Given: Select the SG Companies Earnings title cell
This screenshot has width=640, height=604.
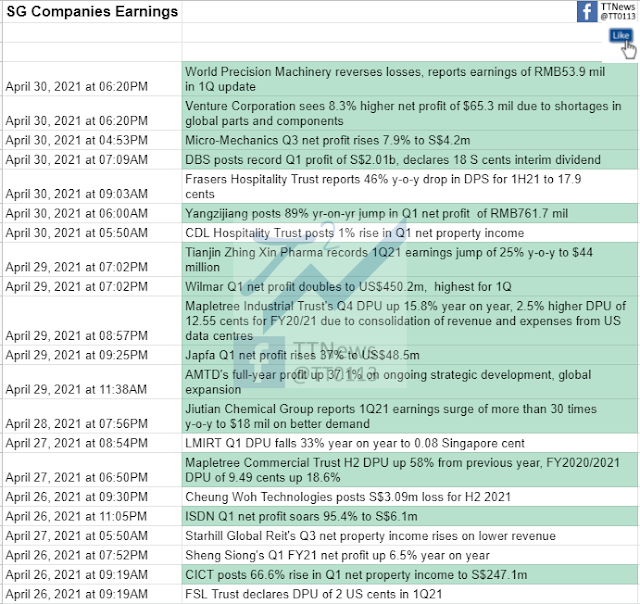Looking at the screenshot, I should pyautogui.click(x=92, y=11).
